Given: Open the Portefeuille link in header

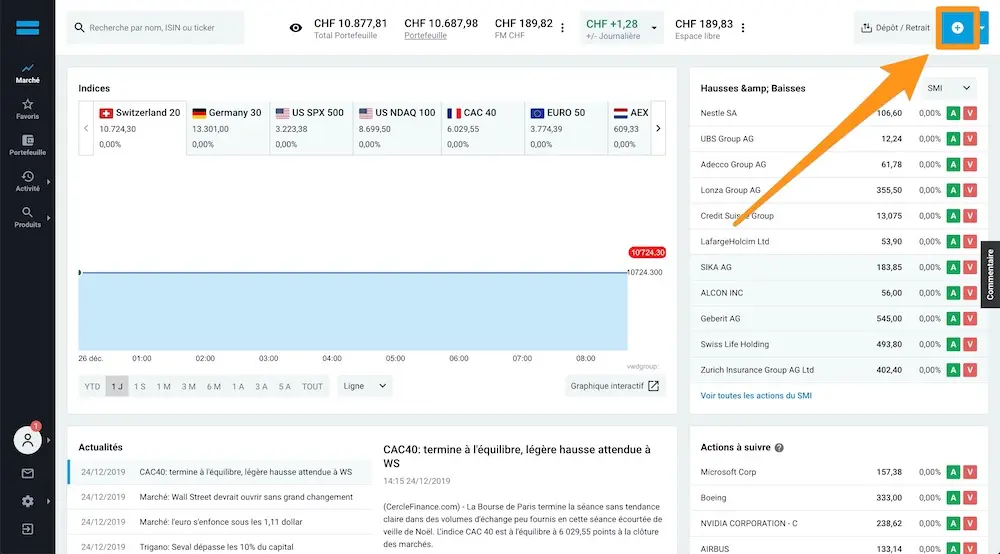Looking at the screenshot, I should 425,36.
